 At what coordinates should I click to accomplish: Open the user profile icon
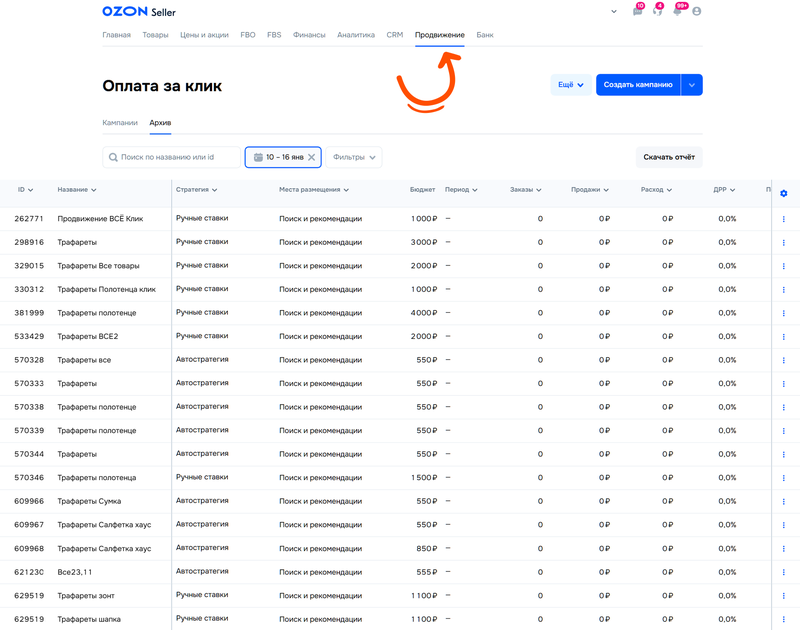click(x=697, y=12)
